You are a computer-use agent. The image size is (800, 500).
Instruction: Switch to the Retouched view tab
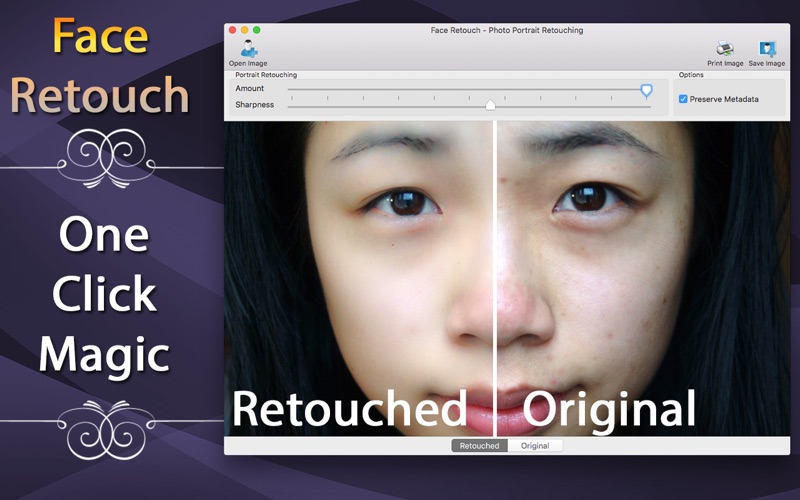(x=479, y=445)
